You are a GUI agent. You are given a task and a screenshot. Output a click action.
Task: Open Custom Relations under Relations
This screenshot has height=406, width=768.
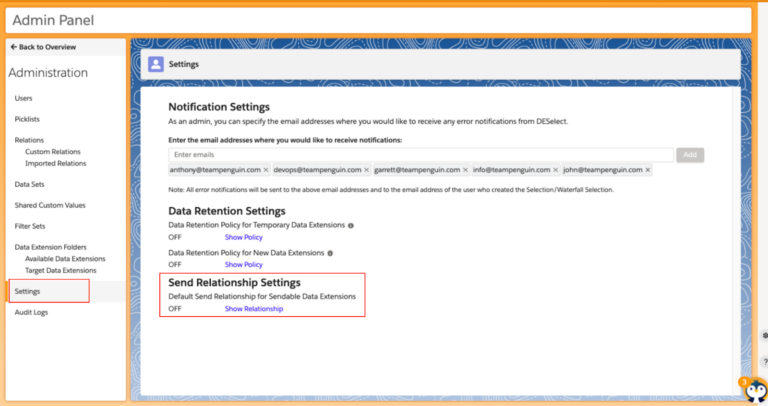coord(52,152)
